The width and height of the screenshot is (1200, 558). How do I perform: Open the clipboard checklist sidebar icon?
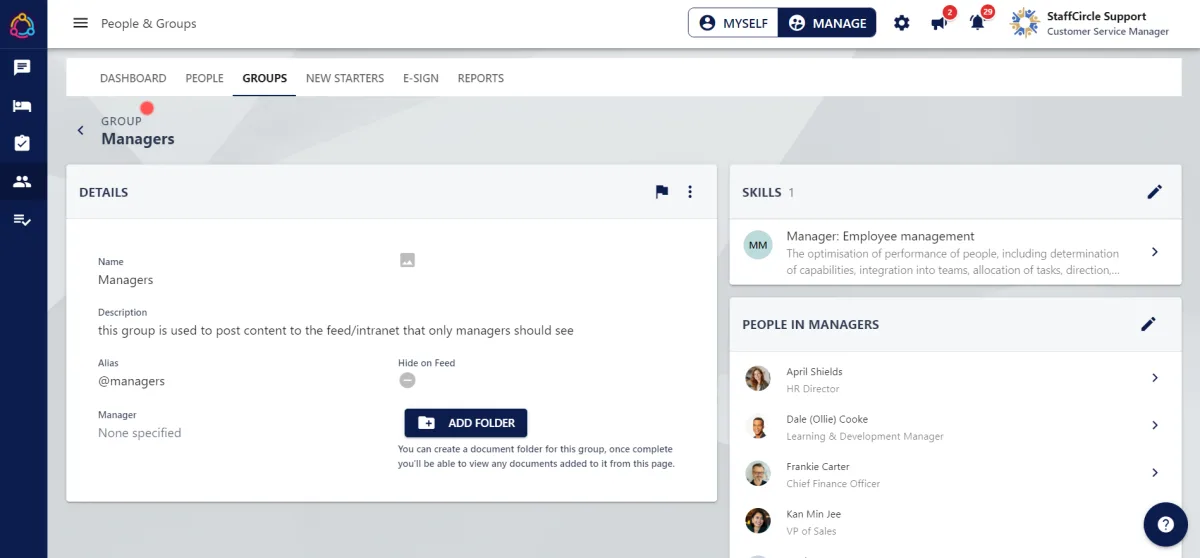(22, 143)
